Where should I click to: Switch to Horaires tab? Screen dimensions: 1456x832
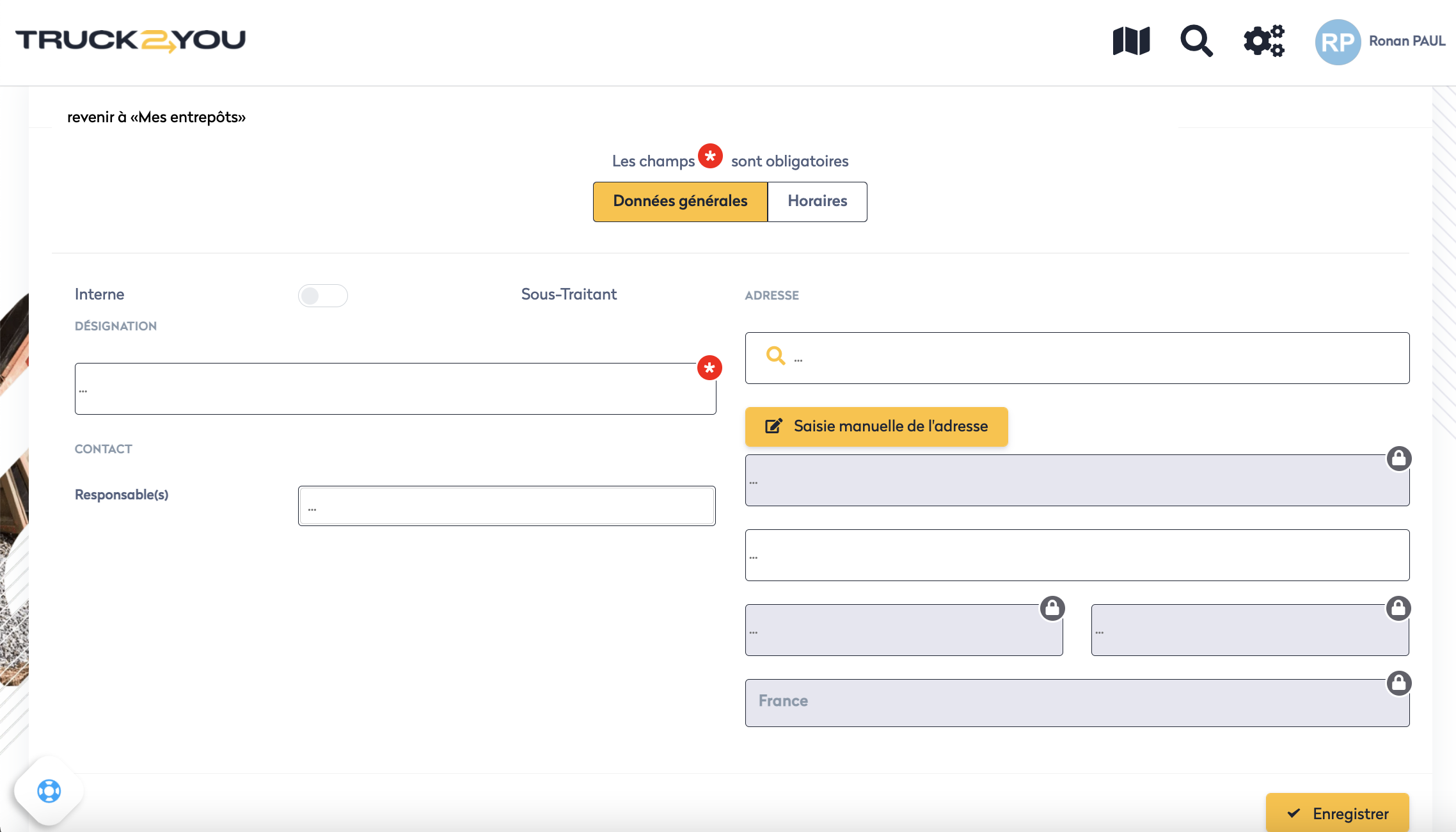[817, 202]
